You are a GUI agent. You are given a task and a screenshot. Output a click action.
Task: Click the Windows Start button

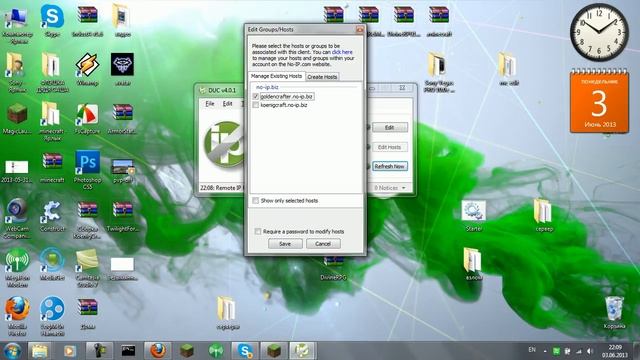tap(12, 351)
